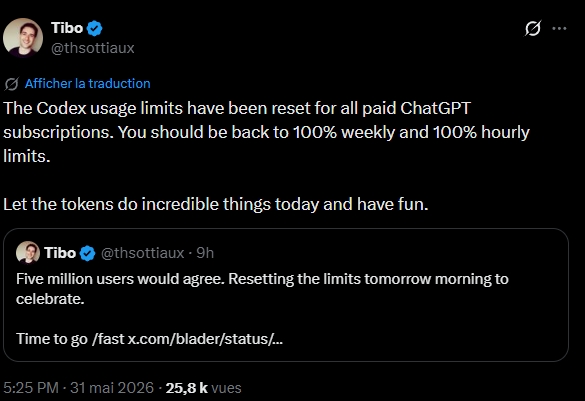585x401 pixels.
Task: Open Tibo's large profile avatar
Action: 23,37
